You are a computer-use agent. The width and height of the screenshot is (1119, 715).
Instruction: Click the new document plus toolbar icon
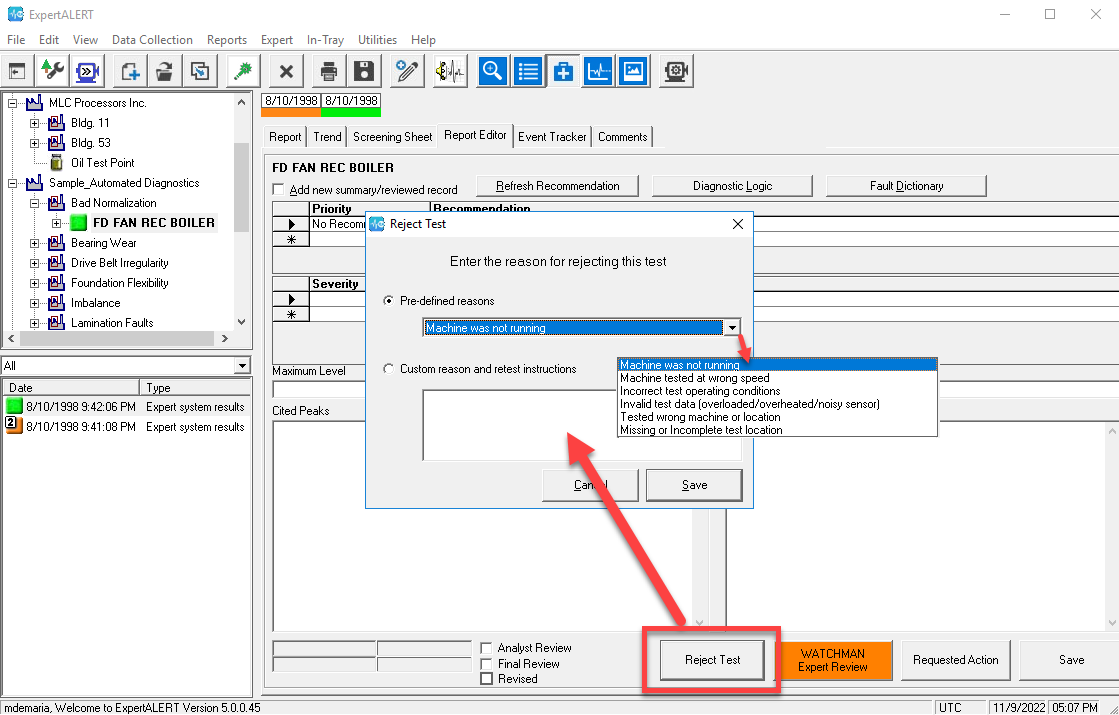130,71
